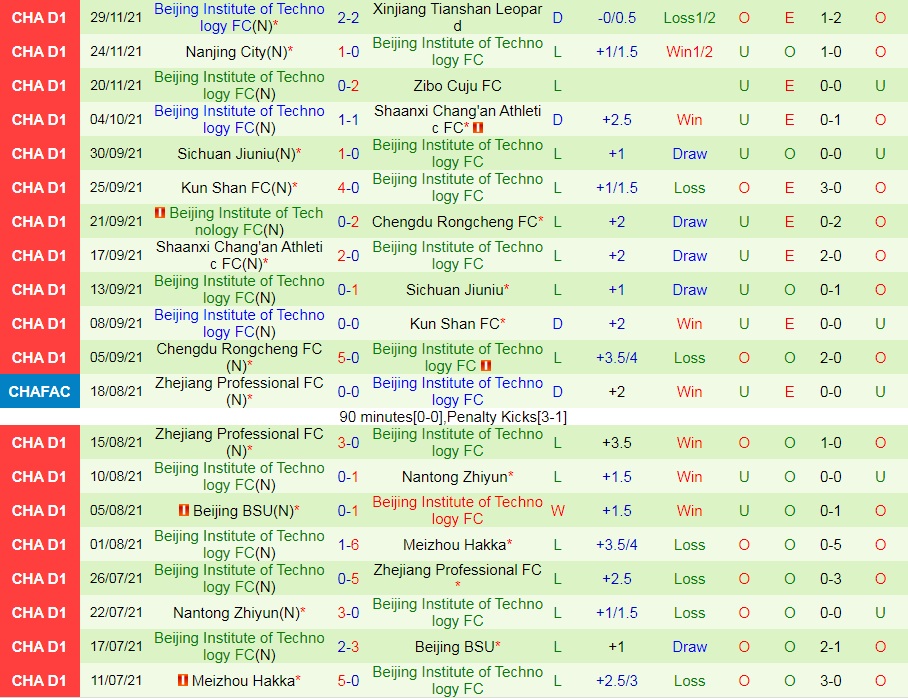Click the W result letter on 05/08/21
The height and width of the screenshot is (698, 908).
pos(558,511)
